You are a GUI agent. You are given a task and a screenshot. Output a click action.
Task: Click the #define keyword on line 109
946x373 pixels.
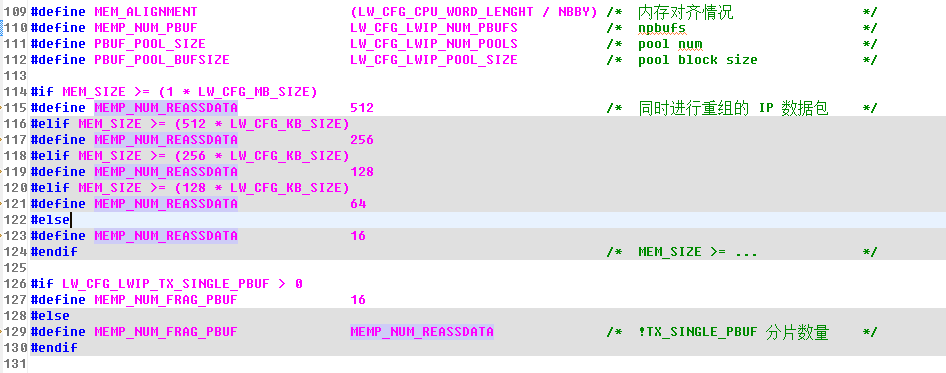coord(58,11)
